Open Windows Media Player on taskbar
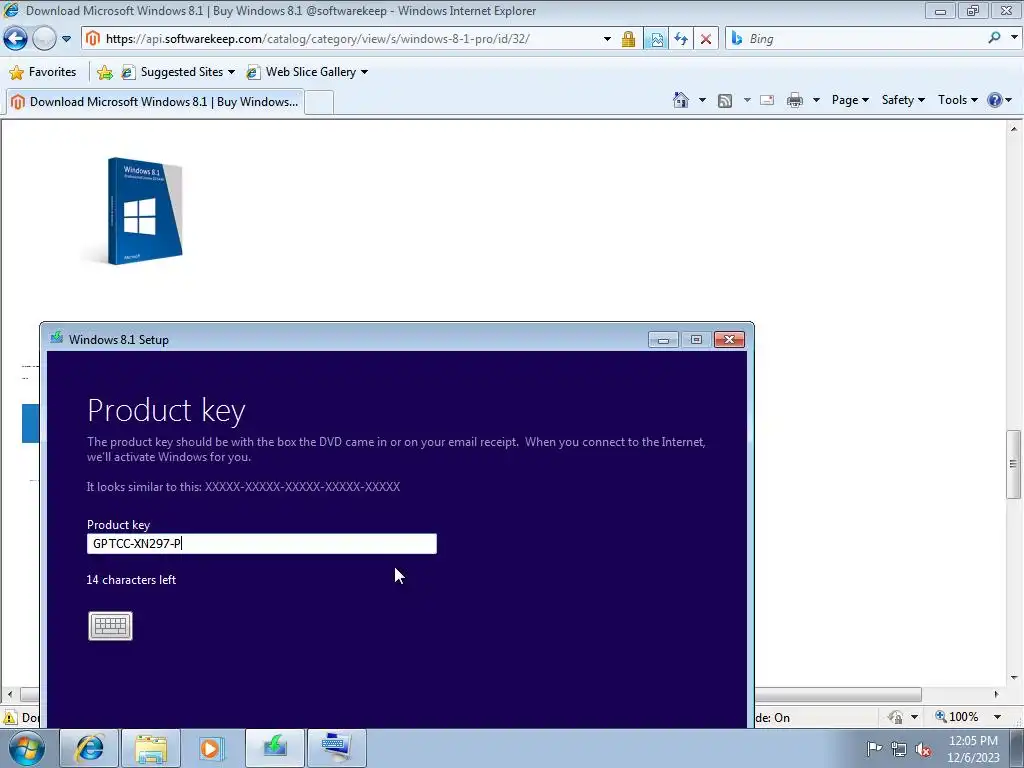This screenshot has width=1024, height=768. tap(212, 748)
